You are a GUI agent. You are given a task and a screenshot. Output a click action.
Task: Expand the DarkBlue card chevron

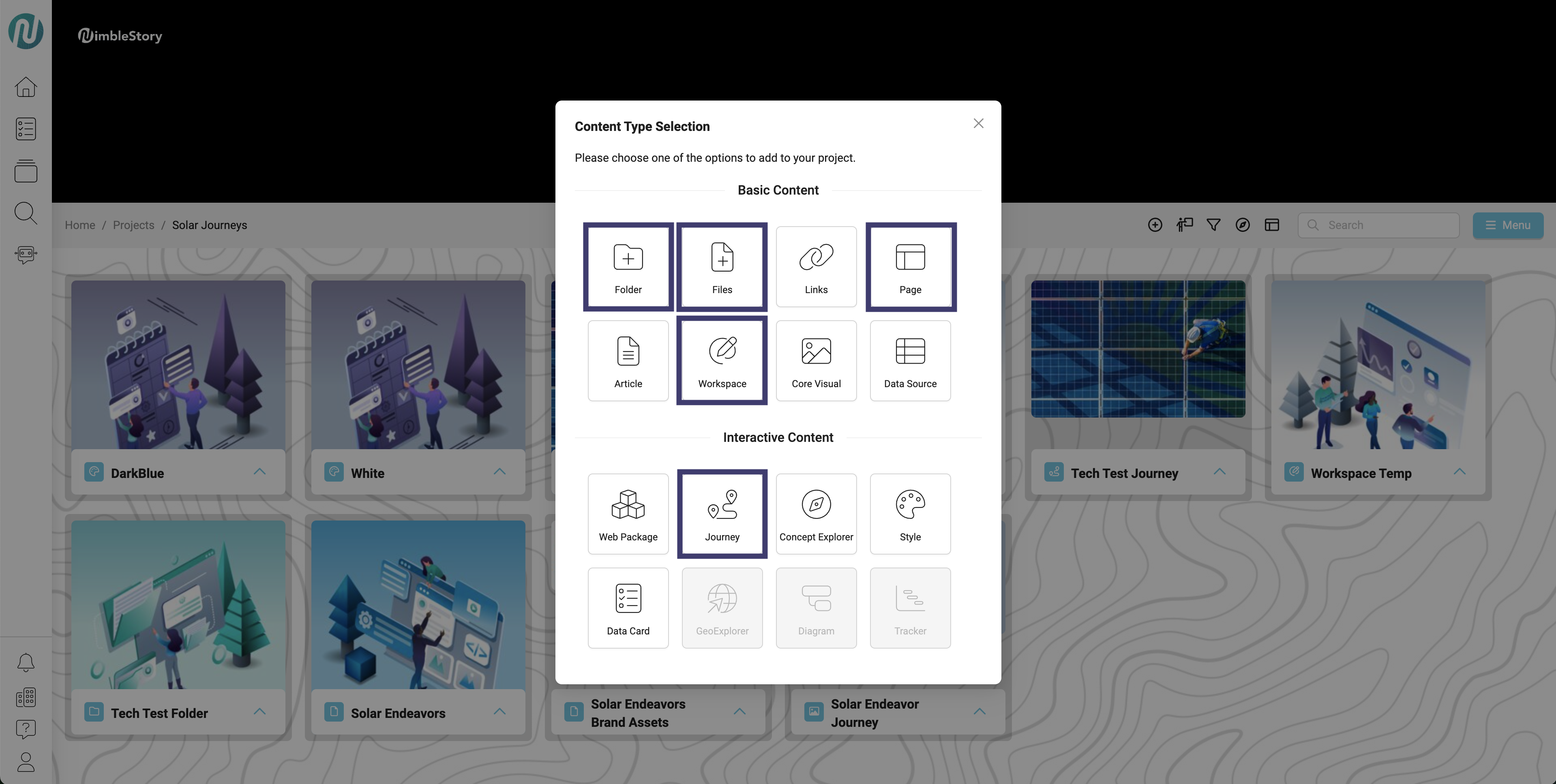pyautogui.click(x=259, y=472)
